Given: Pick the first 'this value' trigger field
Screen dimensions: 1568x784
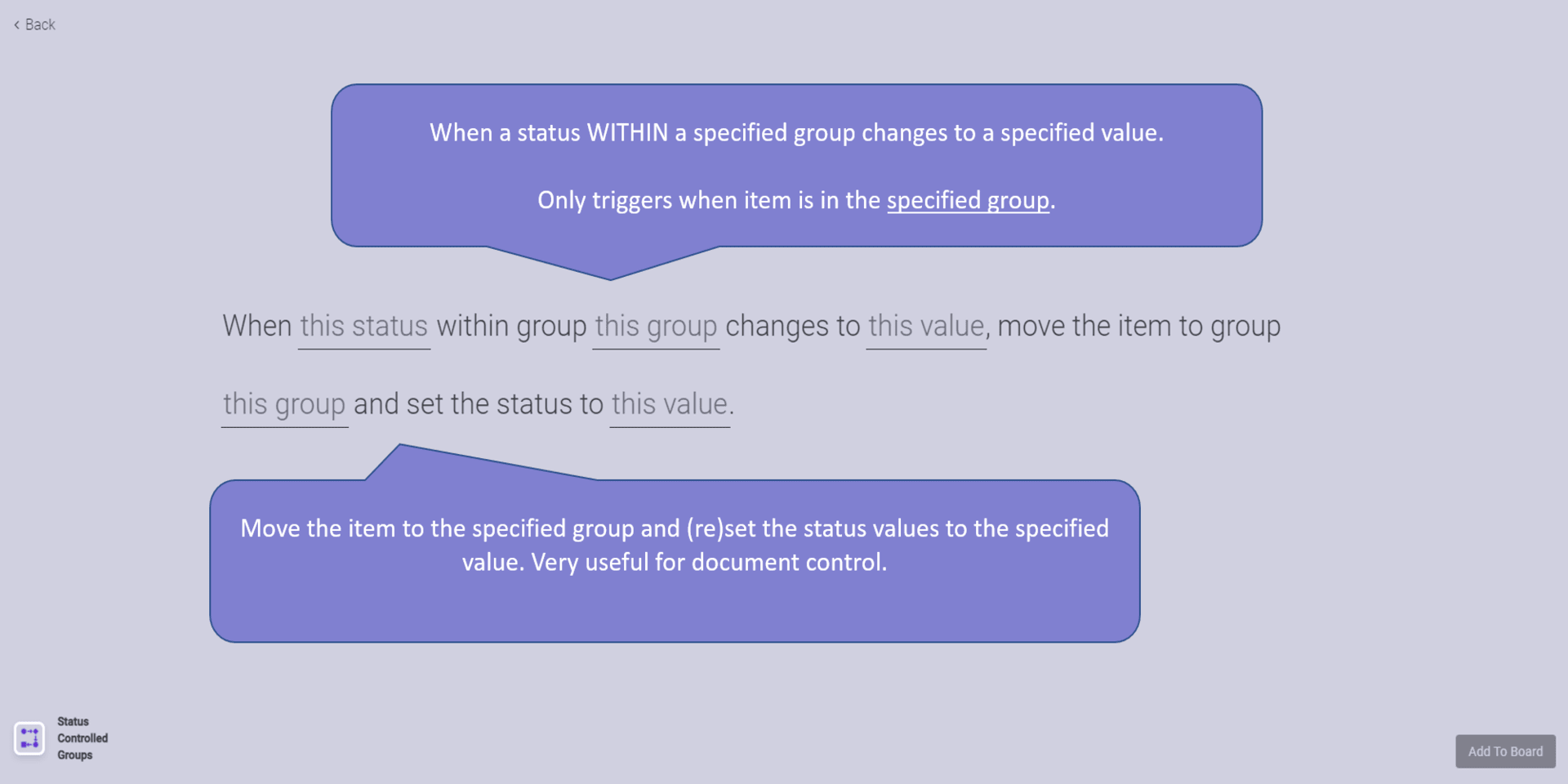Looking at the screenshot, I should tap(926, 327).
